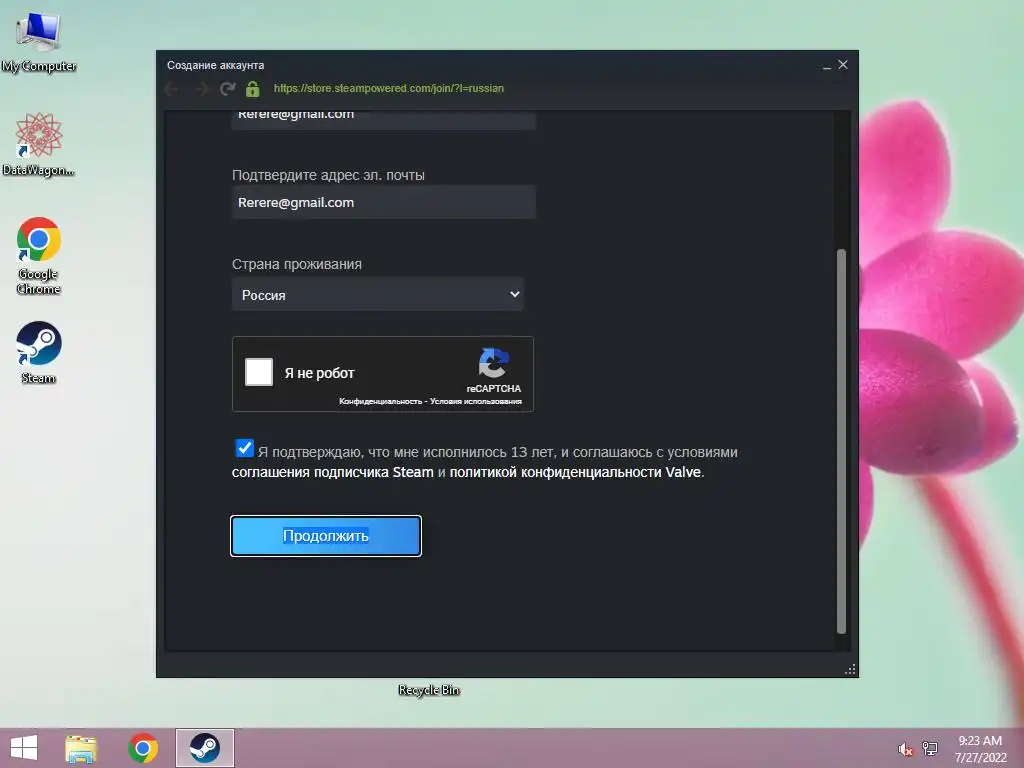Screen dimensions: 1024x768
Task: Select Recycle Bin label on desktop
Action: point(429,690)
